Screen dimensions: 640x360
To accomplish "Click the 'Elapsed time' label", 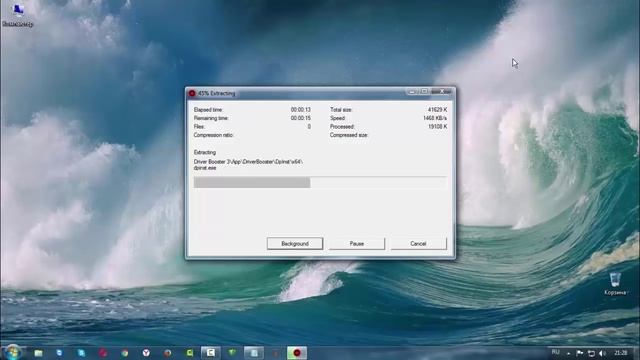I will 208,110.
